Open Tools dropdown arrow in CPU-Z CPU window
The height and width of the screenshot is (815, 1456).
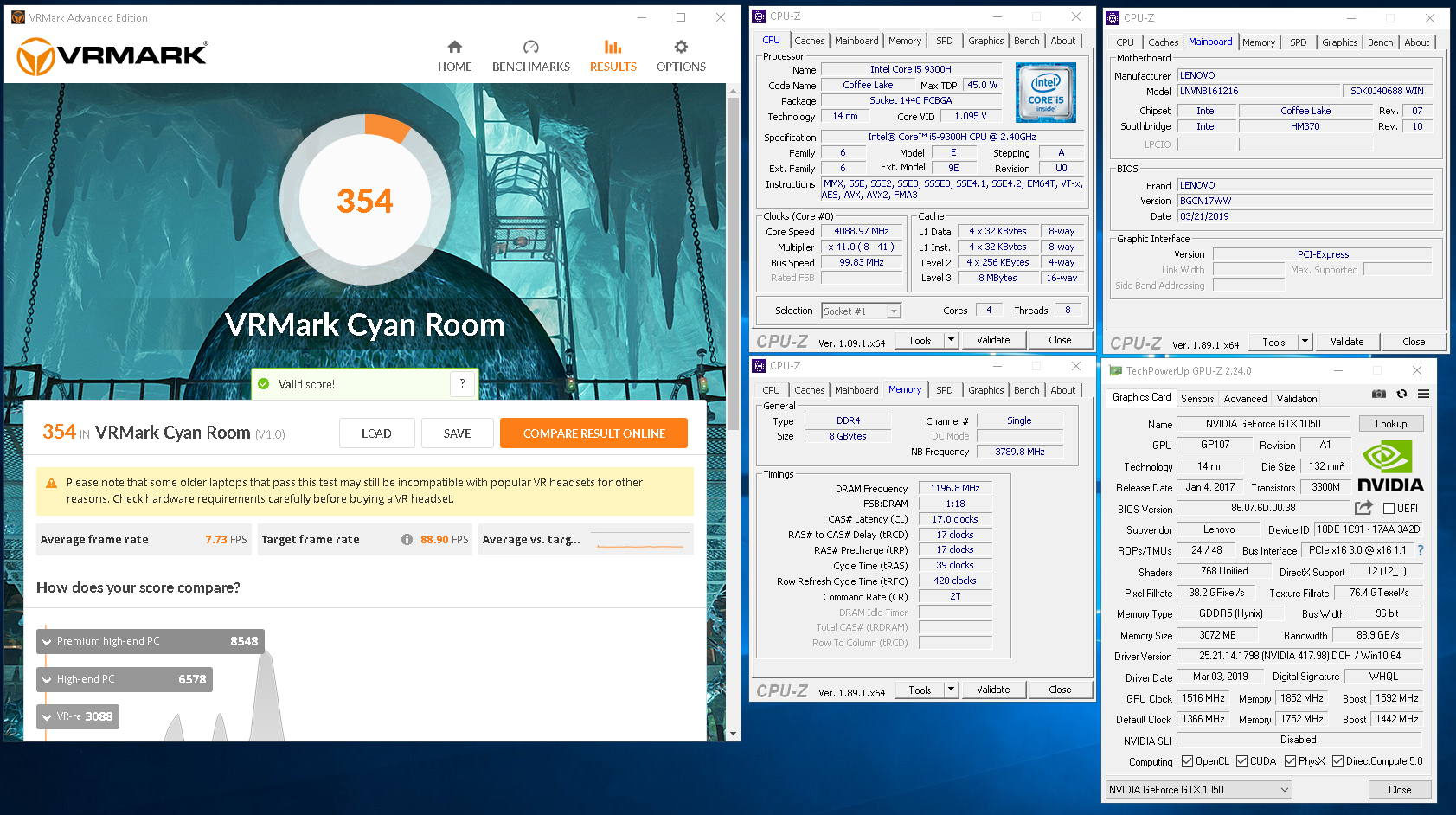(x=951, y=340)
